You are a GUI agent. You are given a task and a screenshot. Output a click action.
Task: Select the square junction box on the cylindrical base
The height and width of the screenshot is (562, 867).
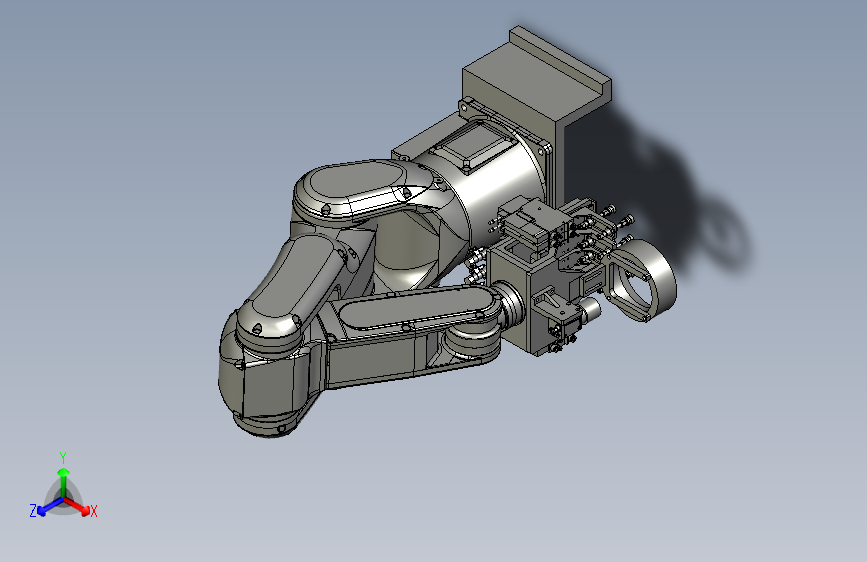[473, 145]
